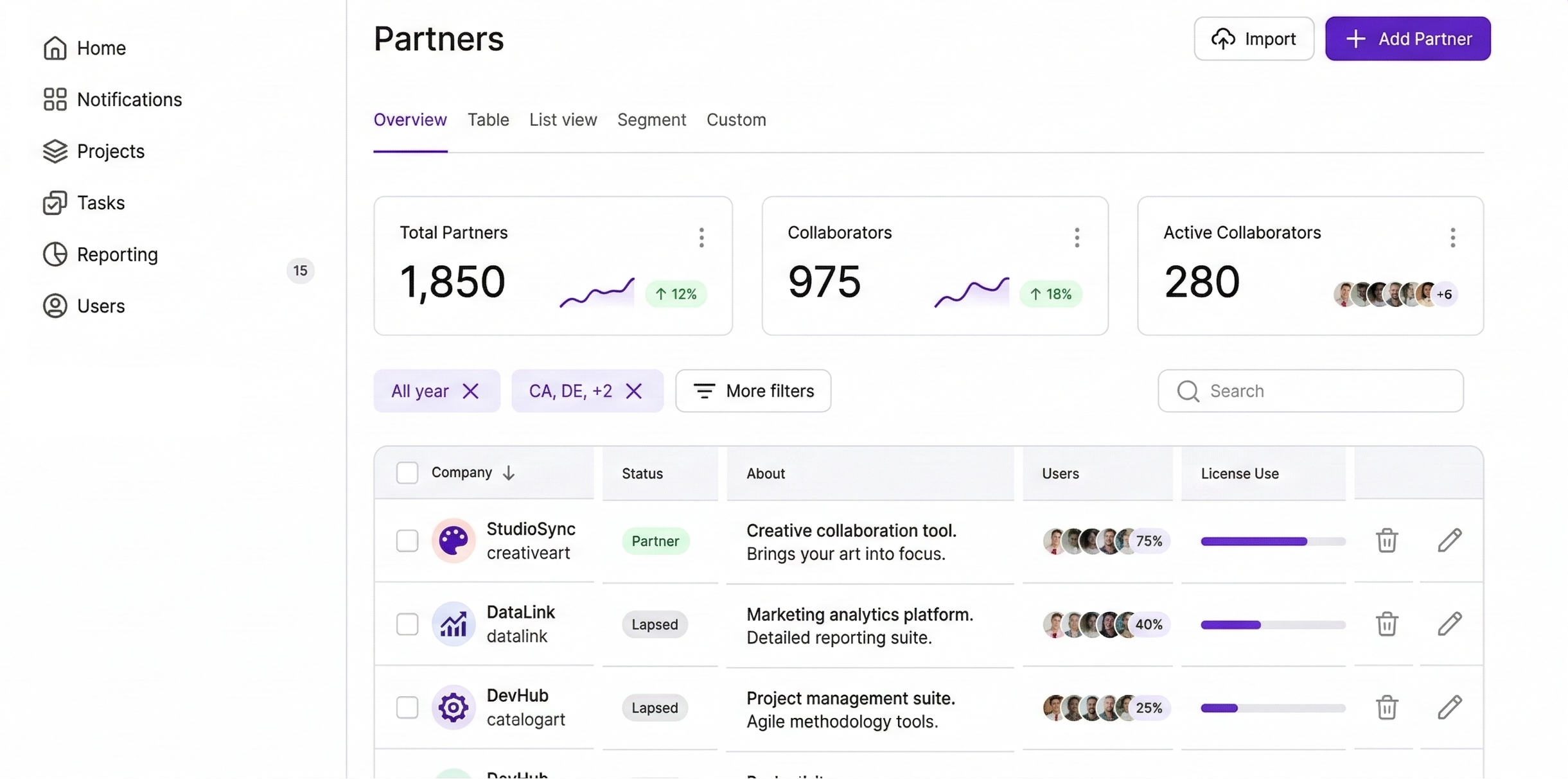Open the Home page from sidebar
This screenshot has width=1568, height=779.
(x=101, y=48)
